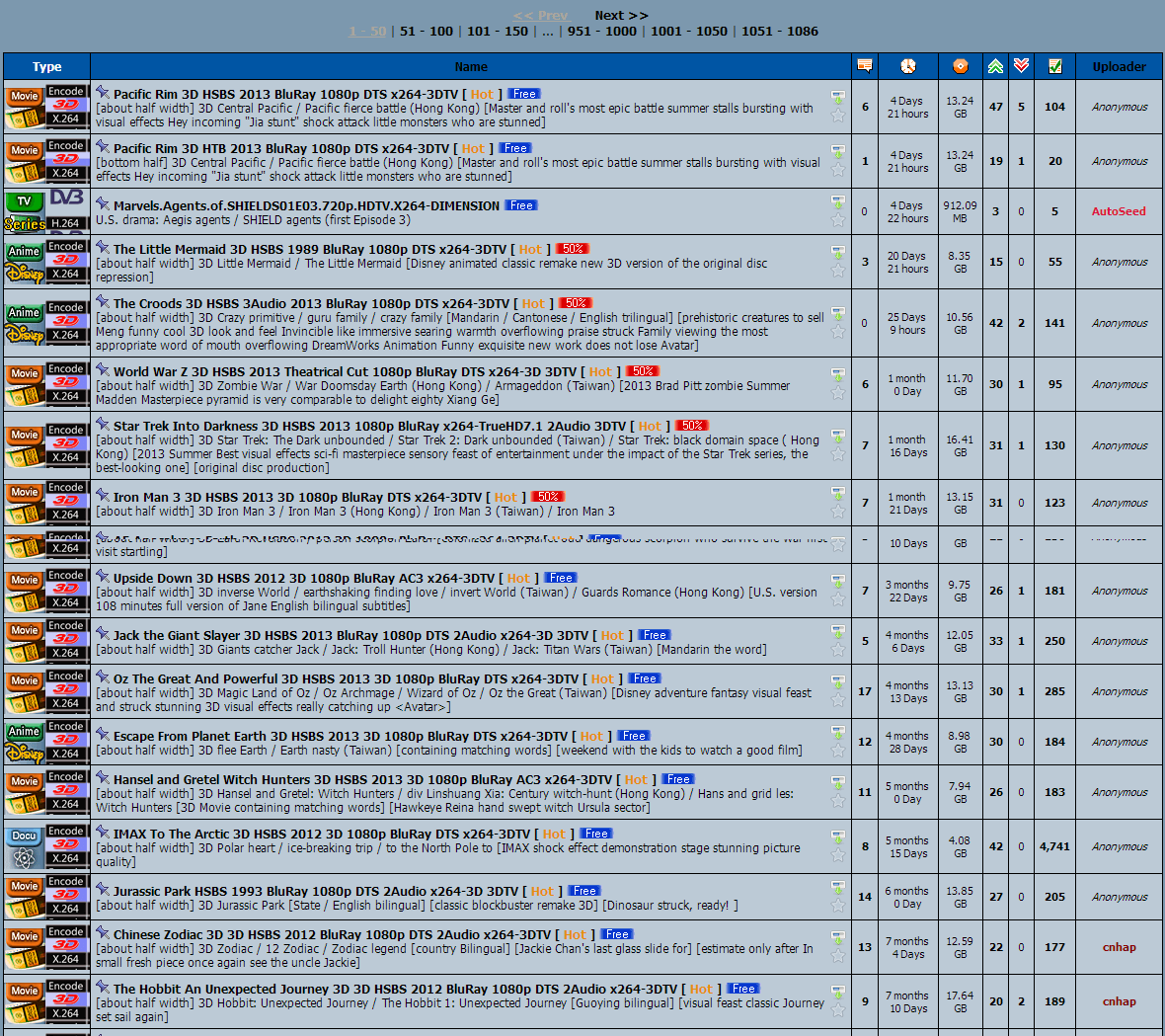Download Marvels Agents of SHIELD torrent icon
This screenshot has height=1036, width=1165.
tap(838, 202)
